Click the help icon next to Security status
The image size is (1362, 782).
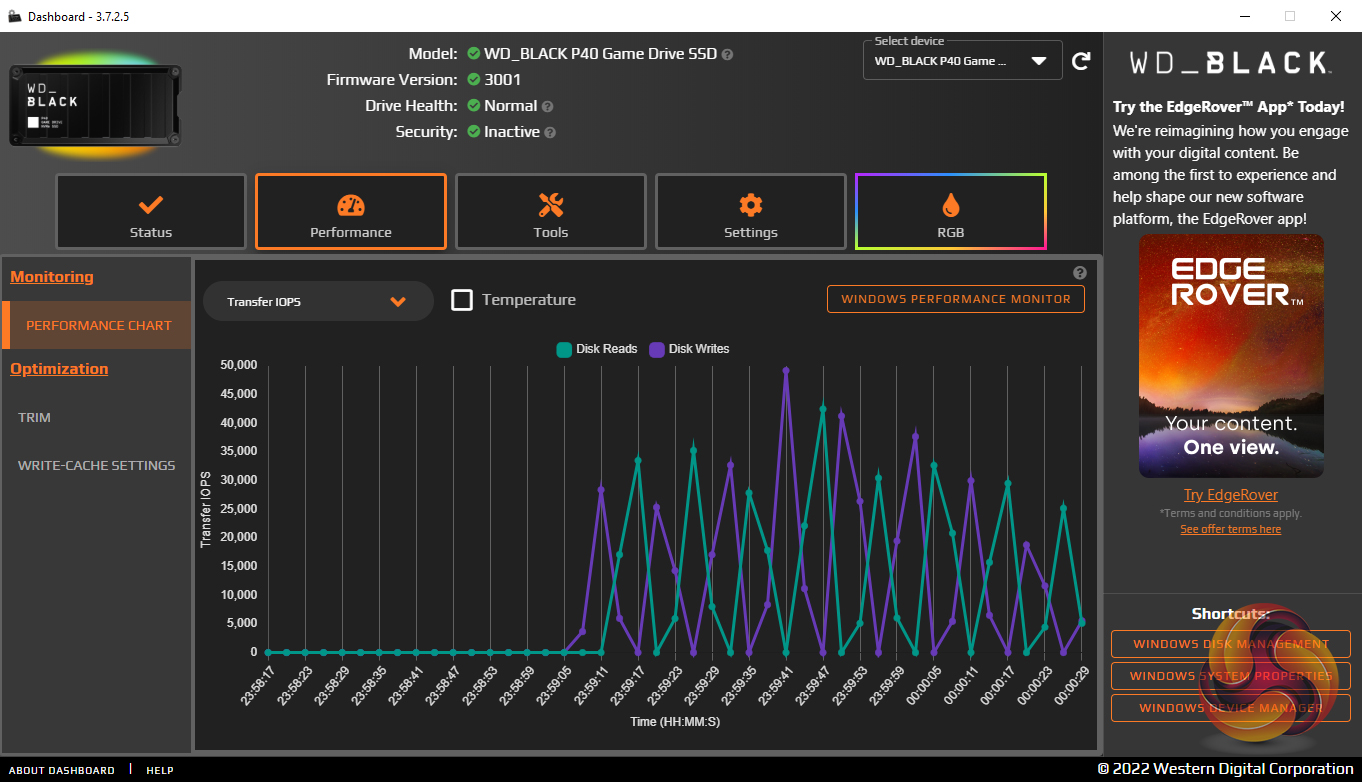(550, 132)
